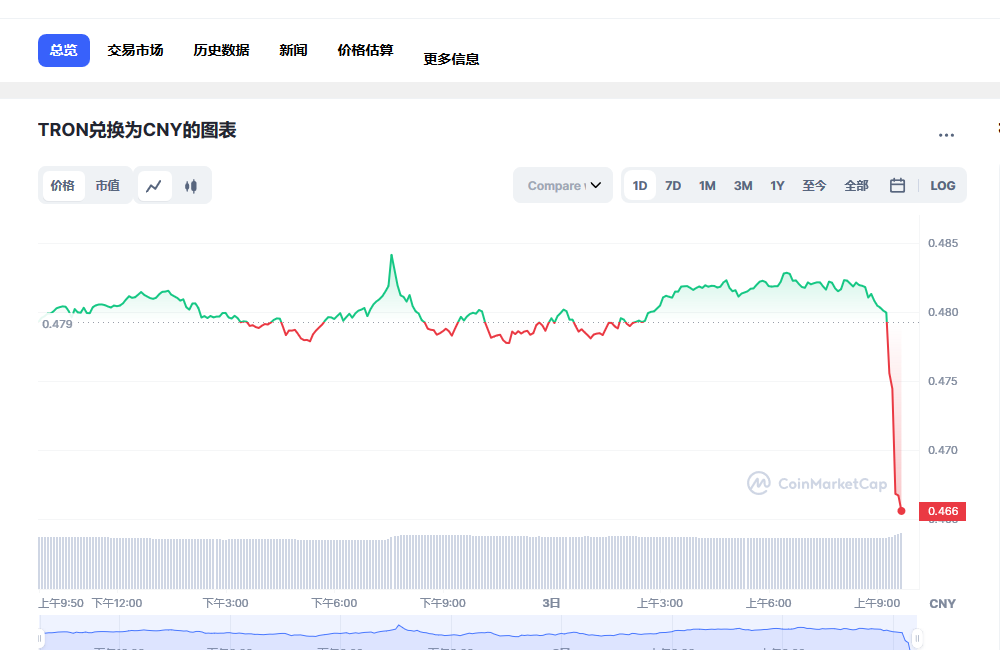1000x650 pixels.
Task: Open the calendar date range picker
Action: coord(897,186)
